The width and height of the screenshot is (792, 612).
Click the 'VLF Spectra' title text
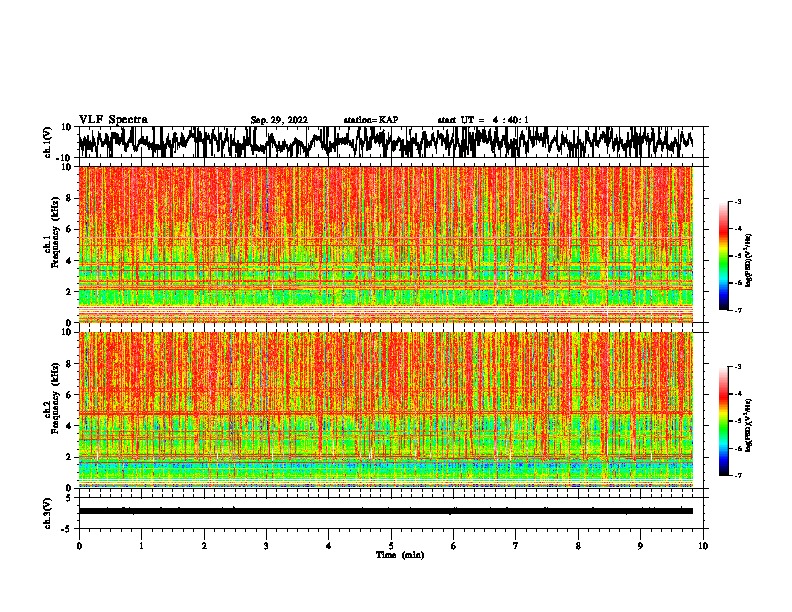(113, 120)
